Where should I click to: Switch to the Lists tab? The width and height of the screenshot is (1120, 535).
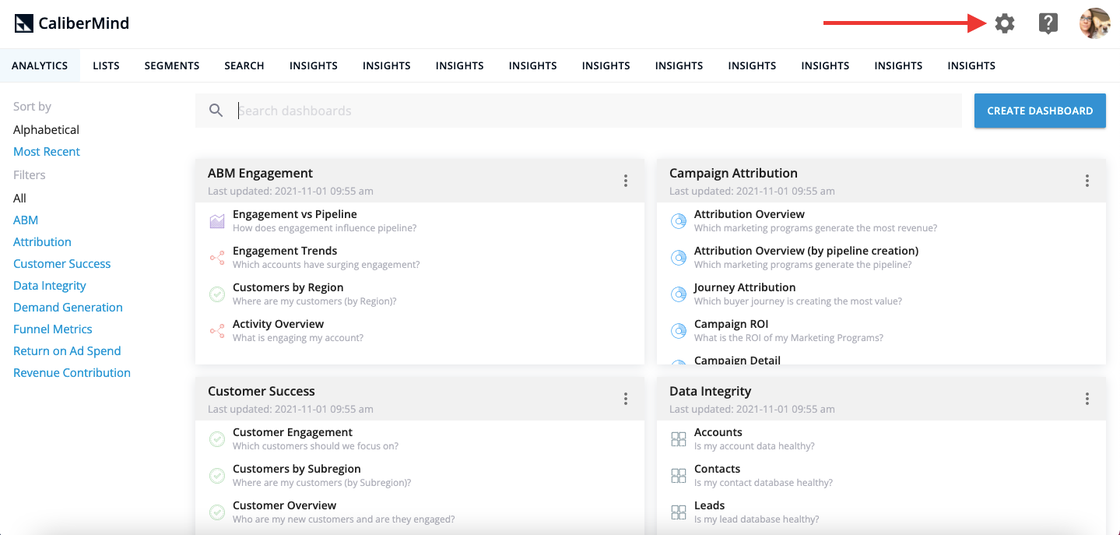106,66
